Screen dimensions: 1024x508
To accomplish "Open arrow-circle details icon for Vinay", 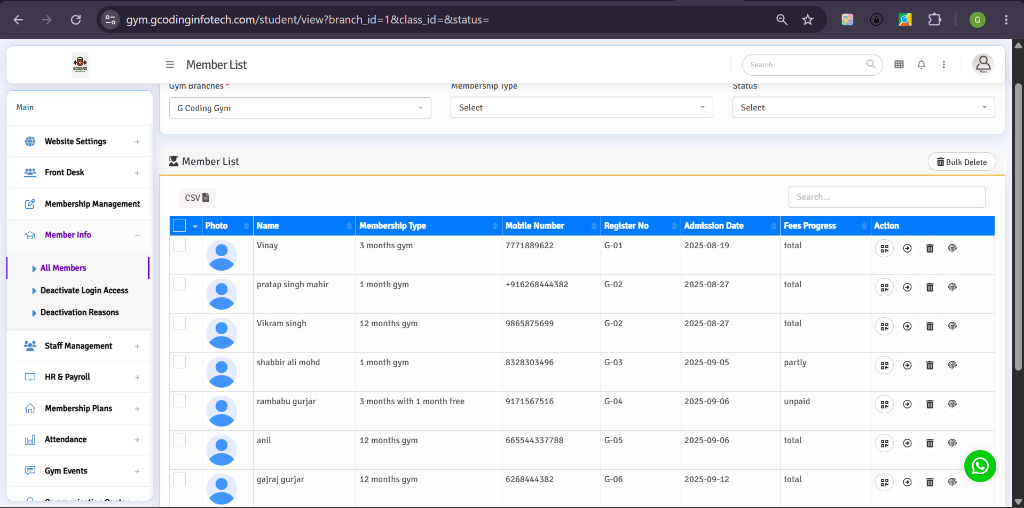I will [x=907, y=249].
